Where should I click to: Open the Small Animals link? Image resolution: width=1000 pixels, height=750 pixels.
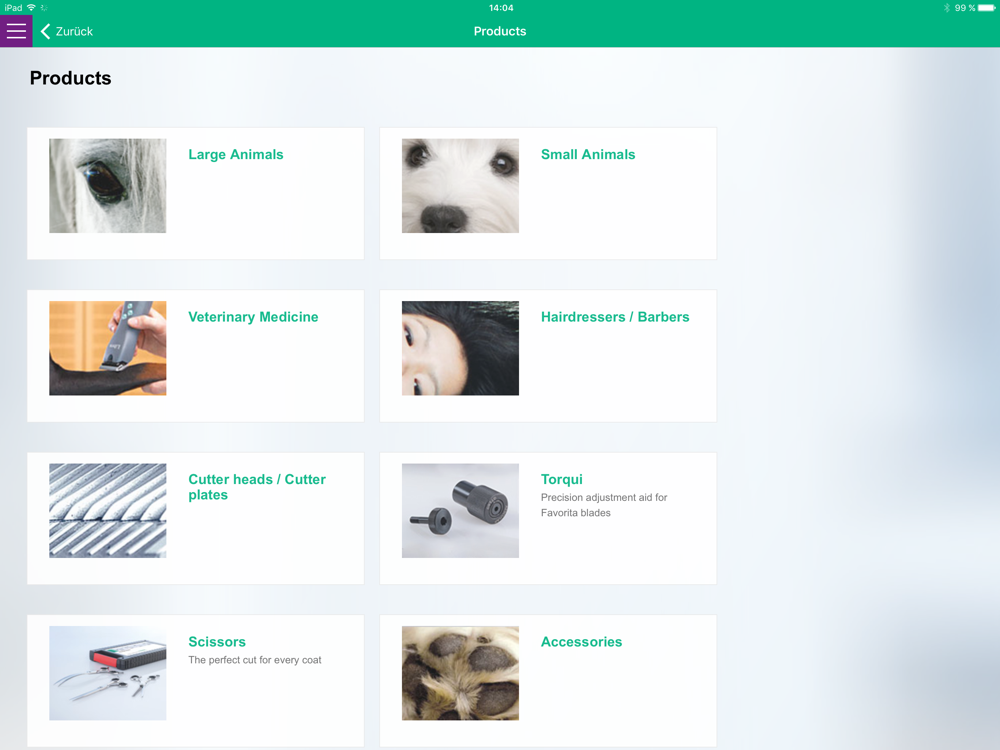pyautogui.click(x=588, y=154)
